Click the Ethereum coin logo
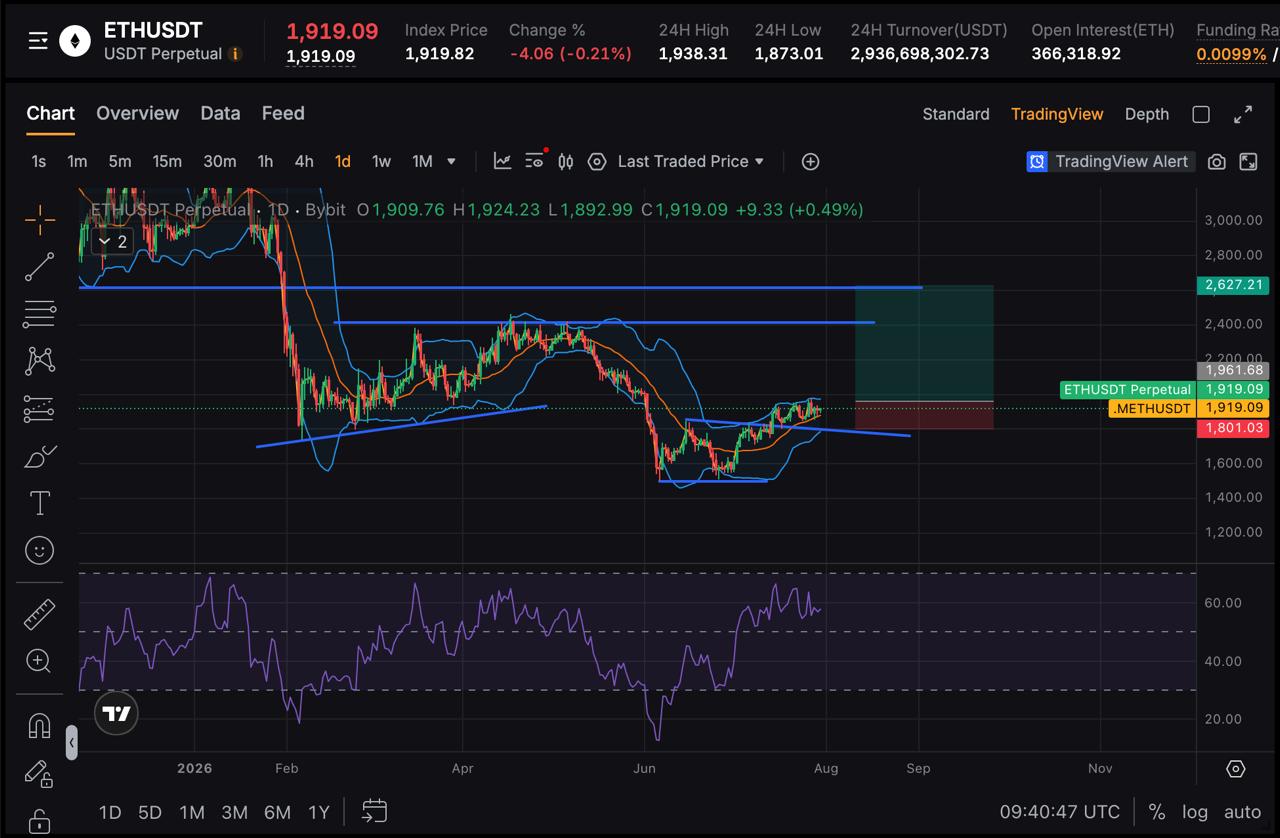The width and height of the screenshot is (1280, 838). (74, 41)
